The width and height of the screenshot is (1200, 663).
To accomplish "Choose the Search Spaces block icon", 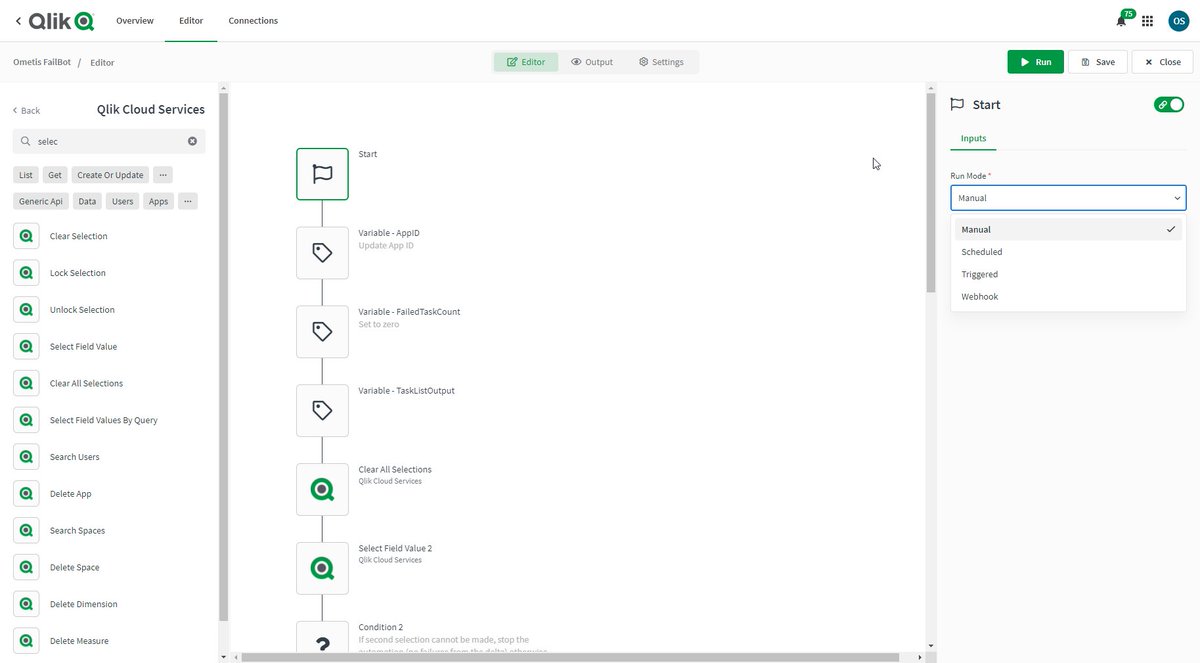I will pyautogui.click(x=26, y=531).
